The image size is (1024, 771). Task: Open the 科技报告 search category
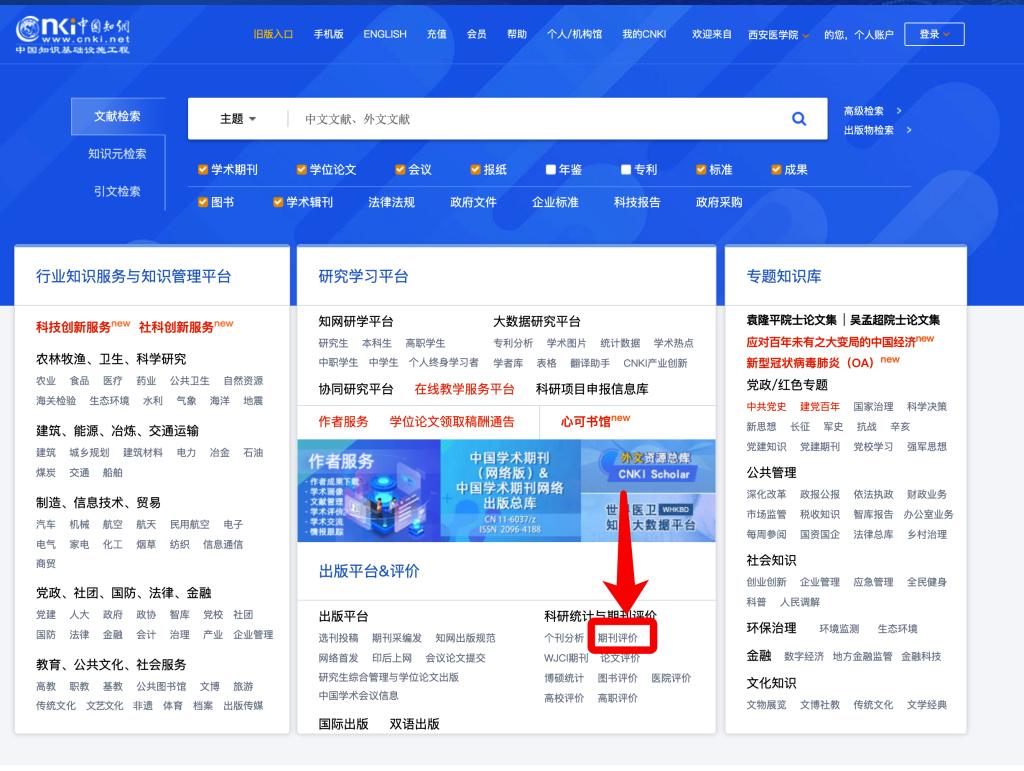click(637, 202)
